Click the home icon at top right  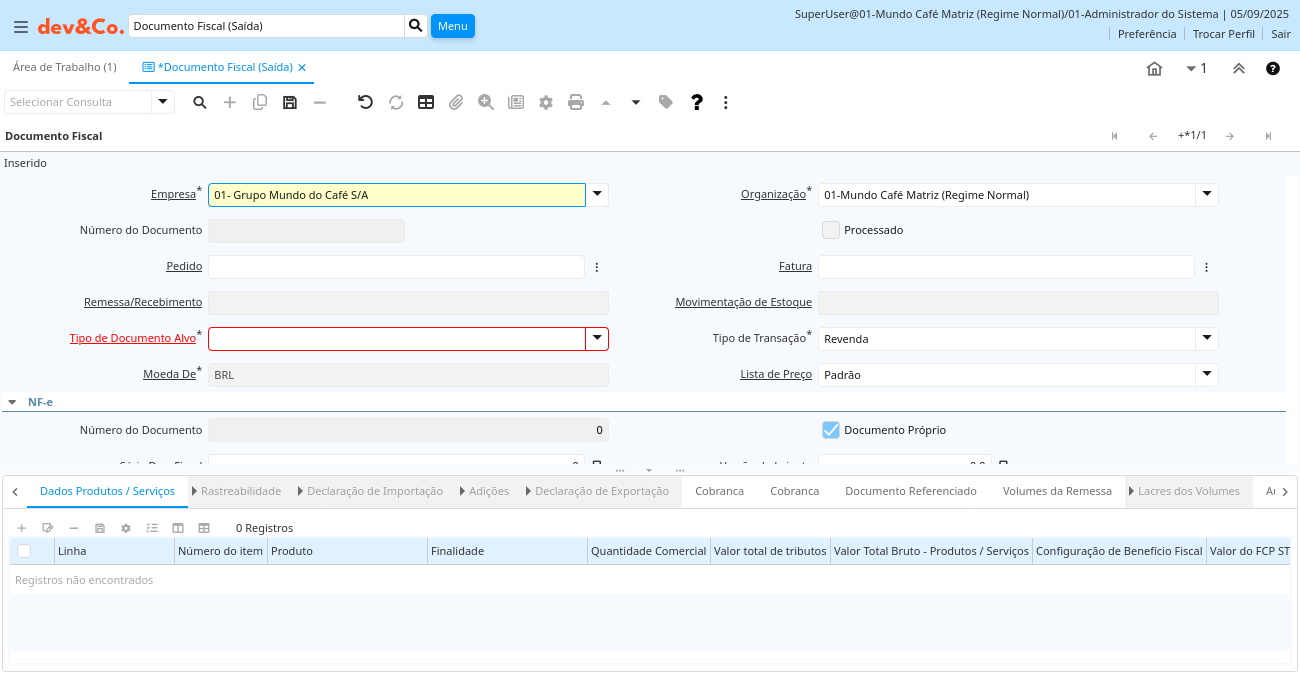[x=1154, y=69]
